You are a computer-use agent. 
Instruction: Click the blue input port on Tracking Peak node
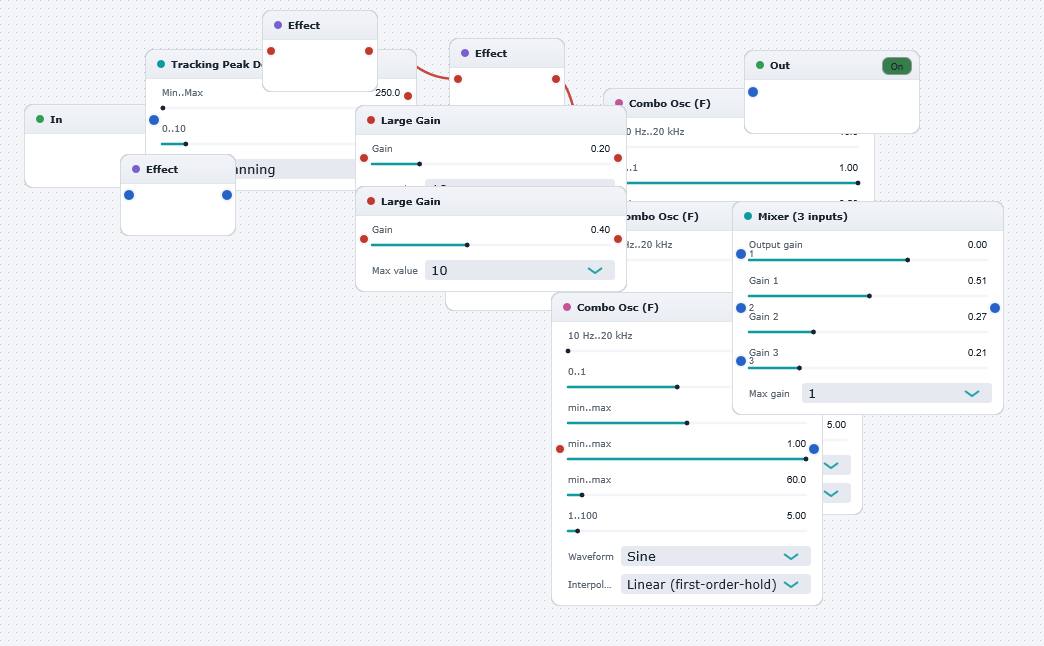click(154, 120)
